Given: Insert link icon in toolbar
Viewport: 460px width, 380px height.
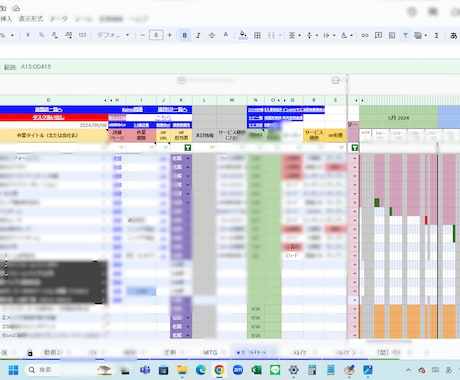Looking at the screenshot, I should pos(365,35).
